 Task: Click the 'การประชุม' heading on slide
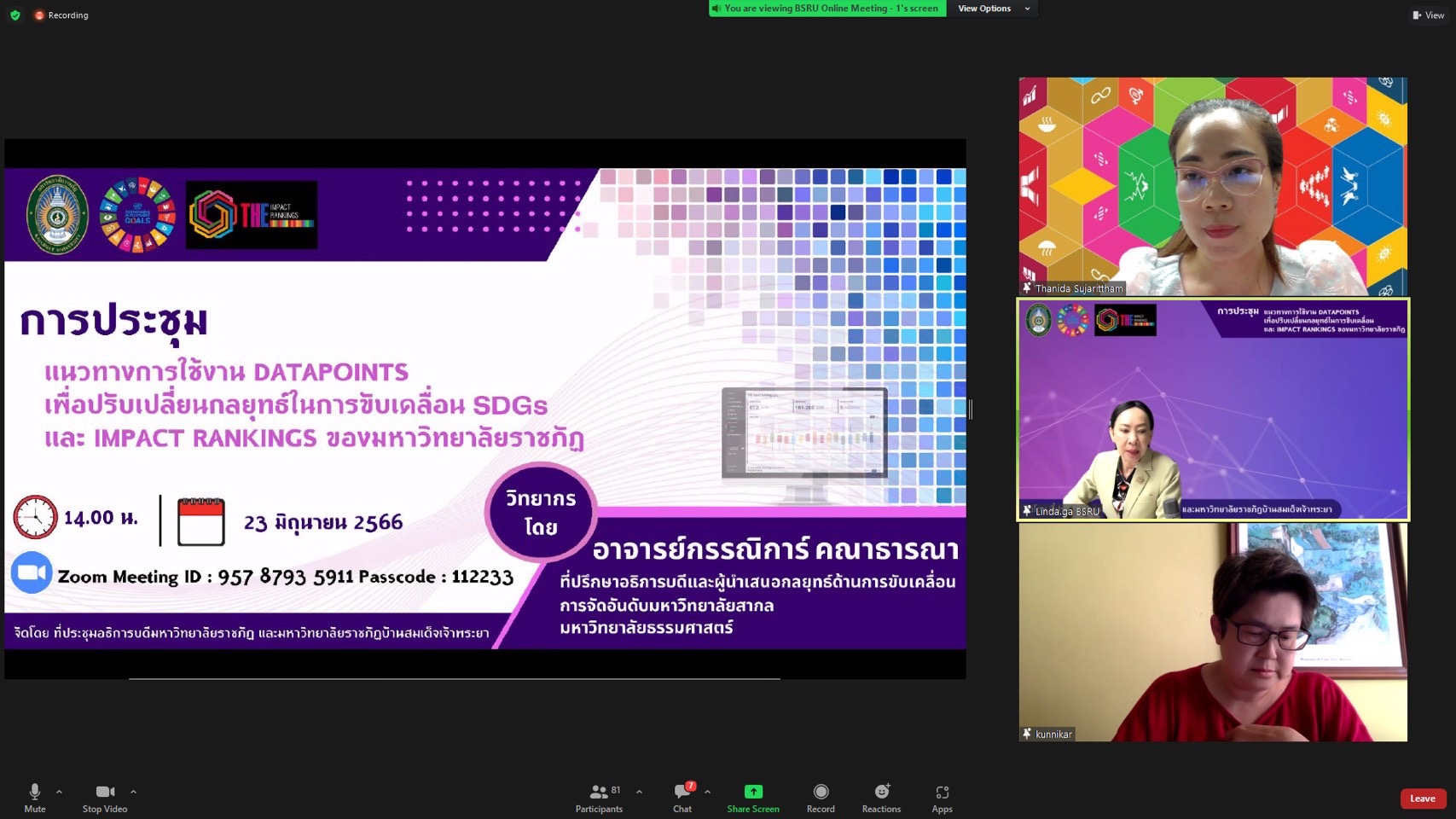(x=113, y=322)
